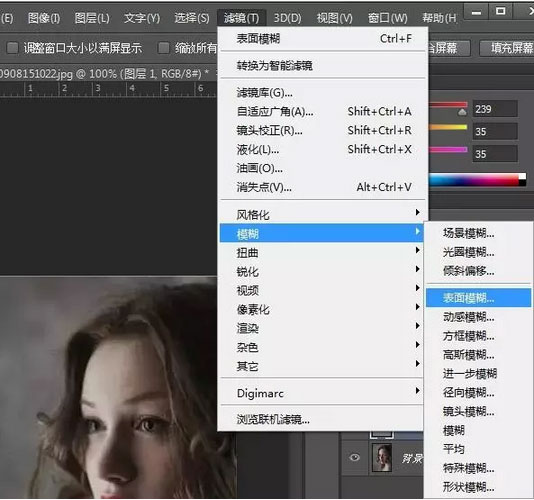Click the 适合屏幕 button beside 填充屏幕
This screenshot has height=500, width=534.
449,48
